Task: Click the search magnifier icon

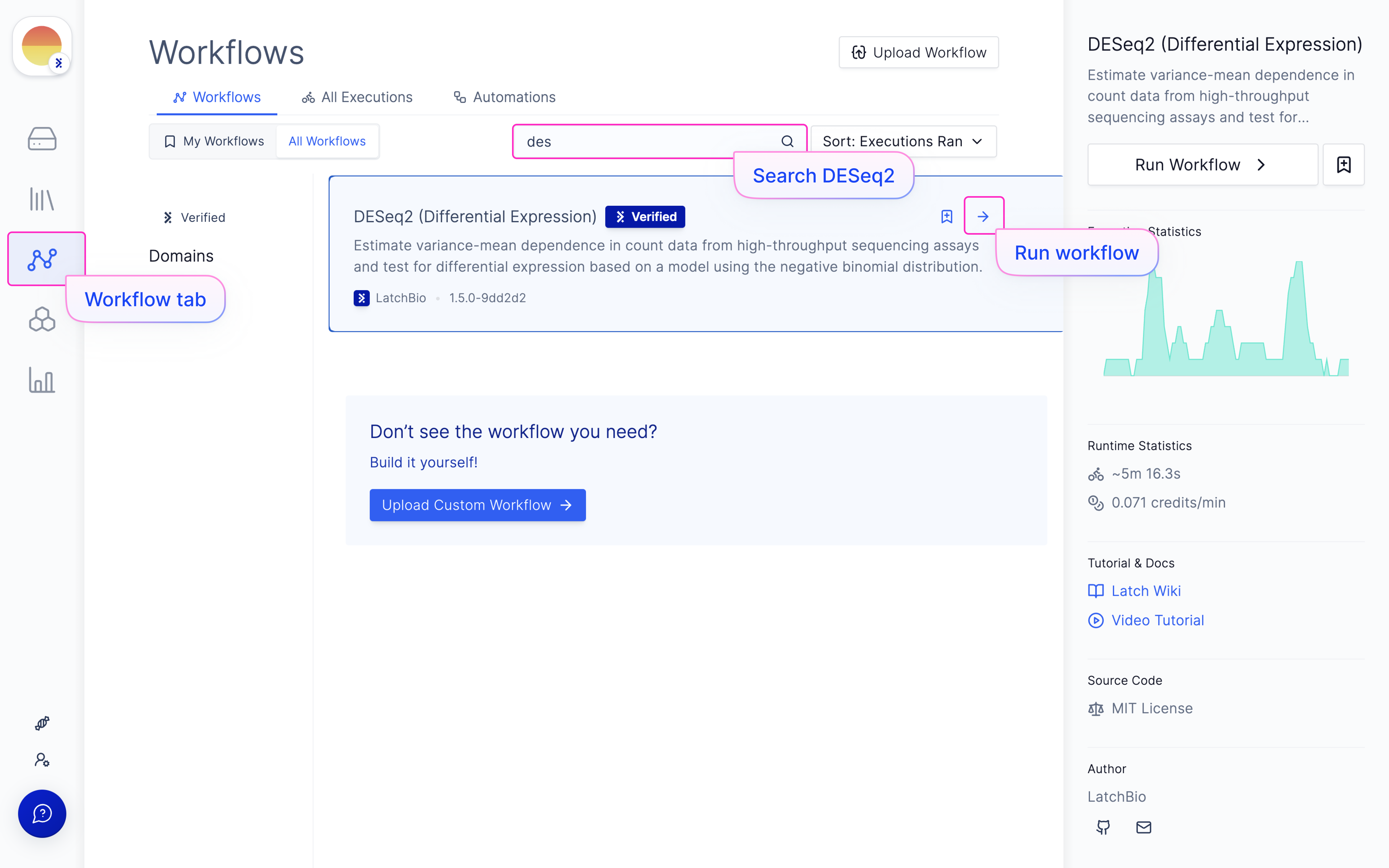Action: coord(787,141)
